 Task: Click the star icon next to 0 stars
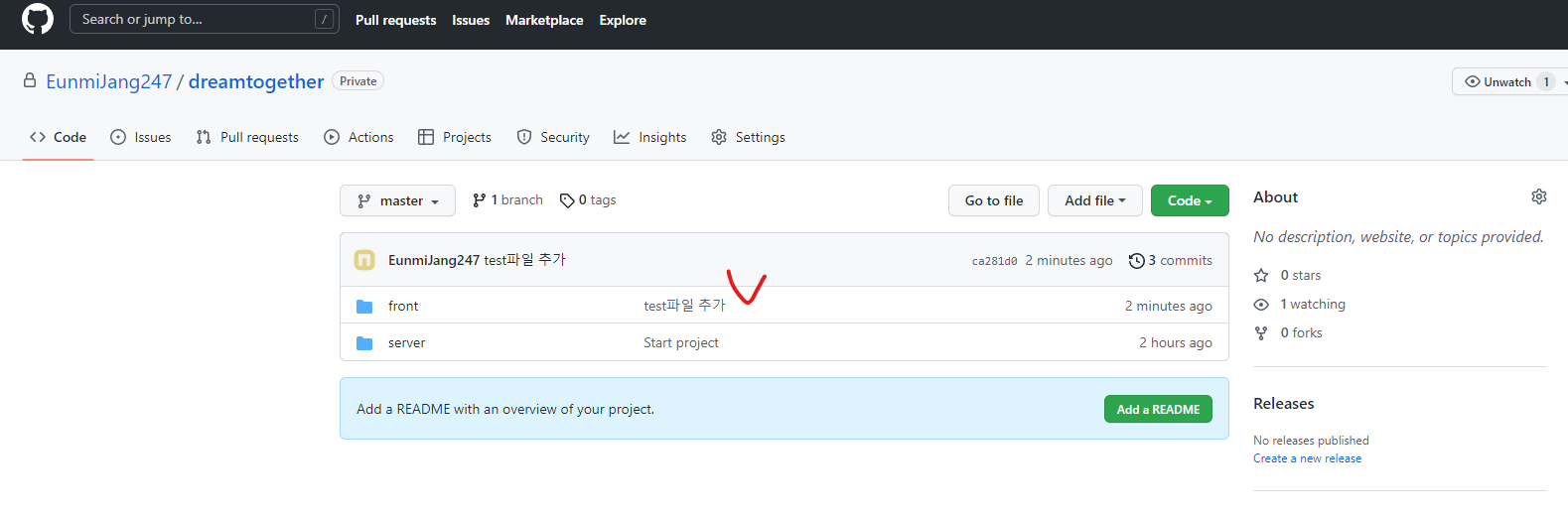tap(1261, 275)
